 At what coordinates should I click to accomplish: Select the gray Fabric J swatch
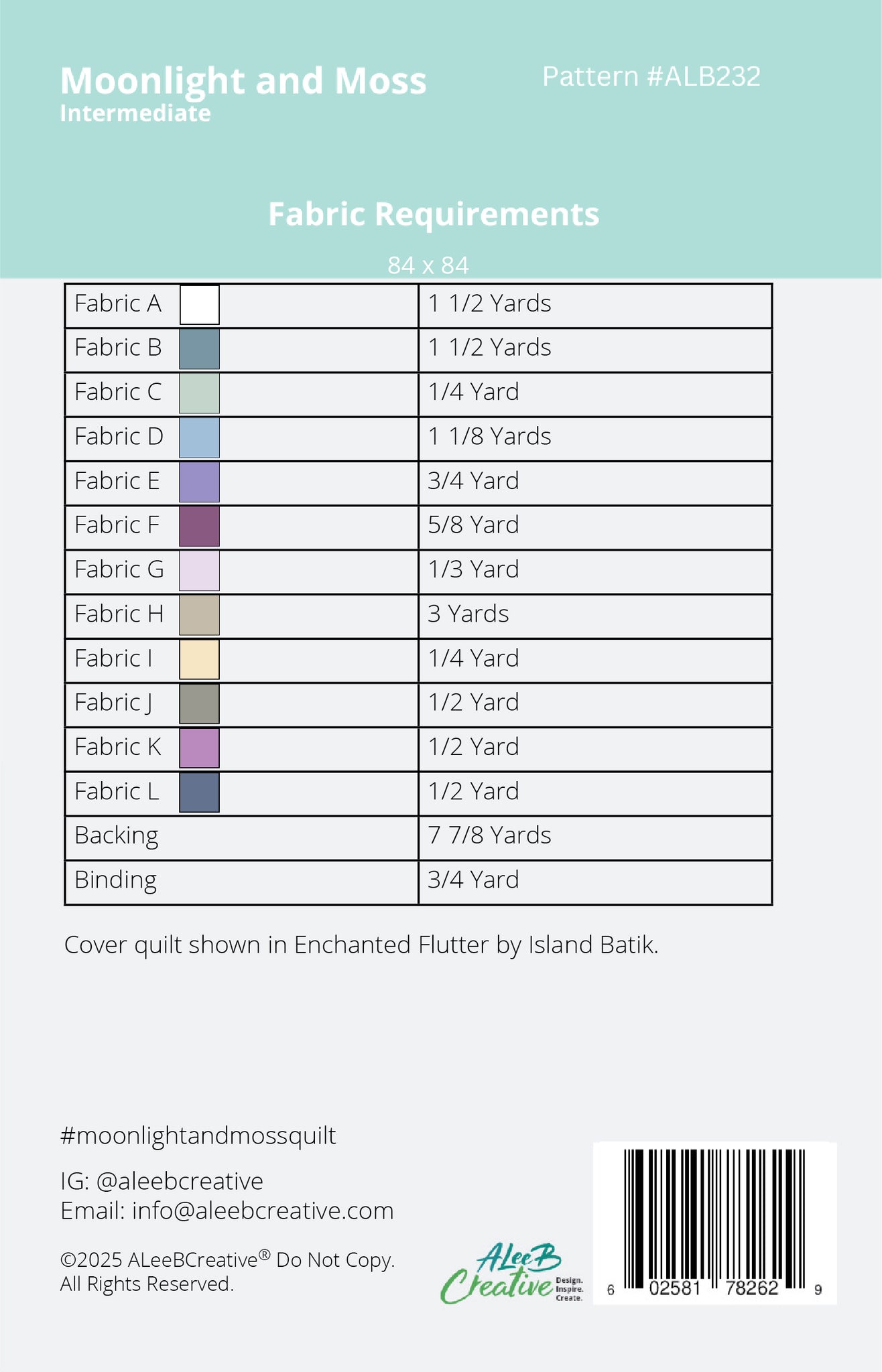[x=199, y=703]
